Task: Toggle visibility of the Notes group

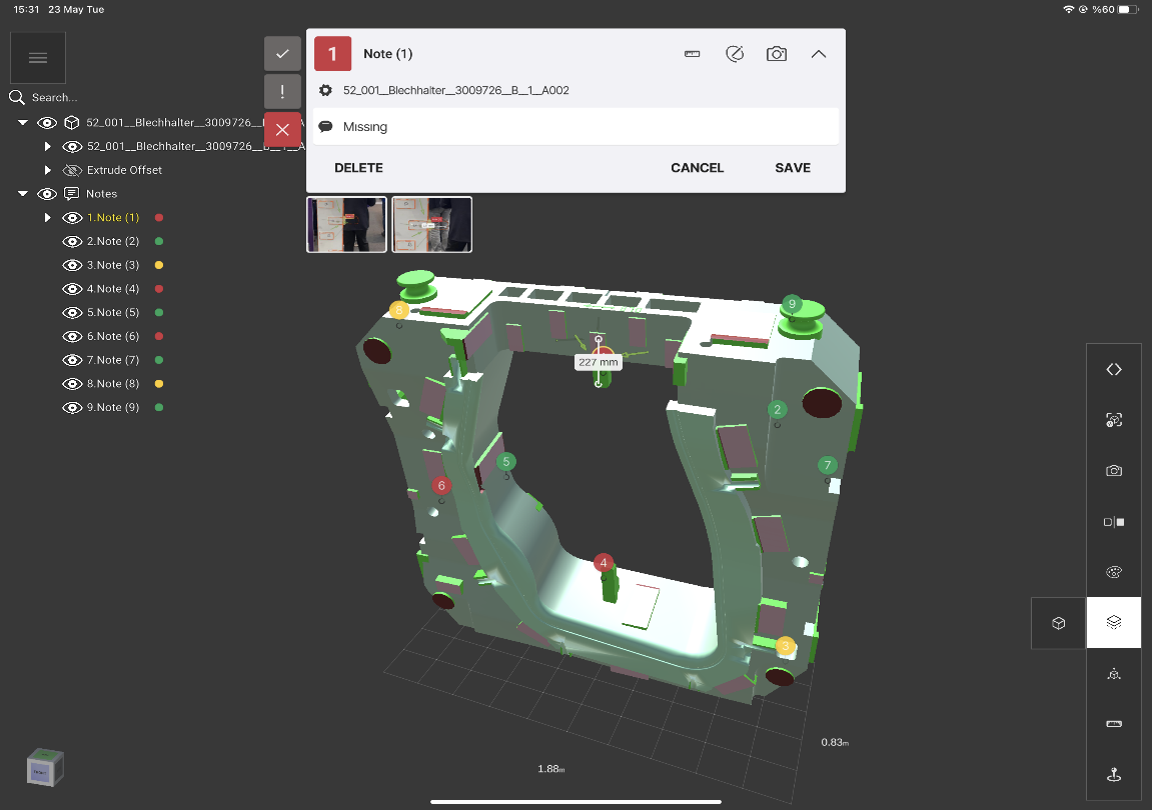Action: (47, 194)
